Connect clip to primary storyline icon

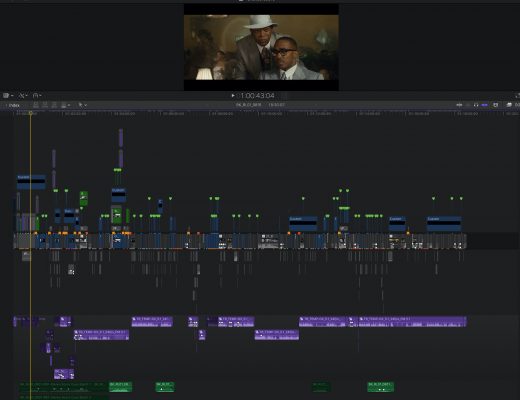coord(36,105)
